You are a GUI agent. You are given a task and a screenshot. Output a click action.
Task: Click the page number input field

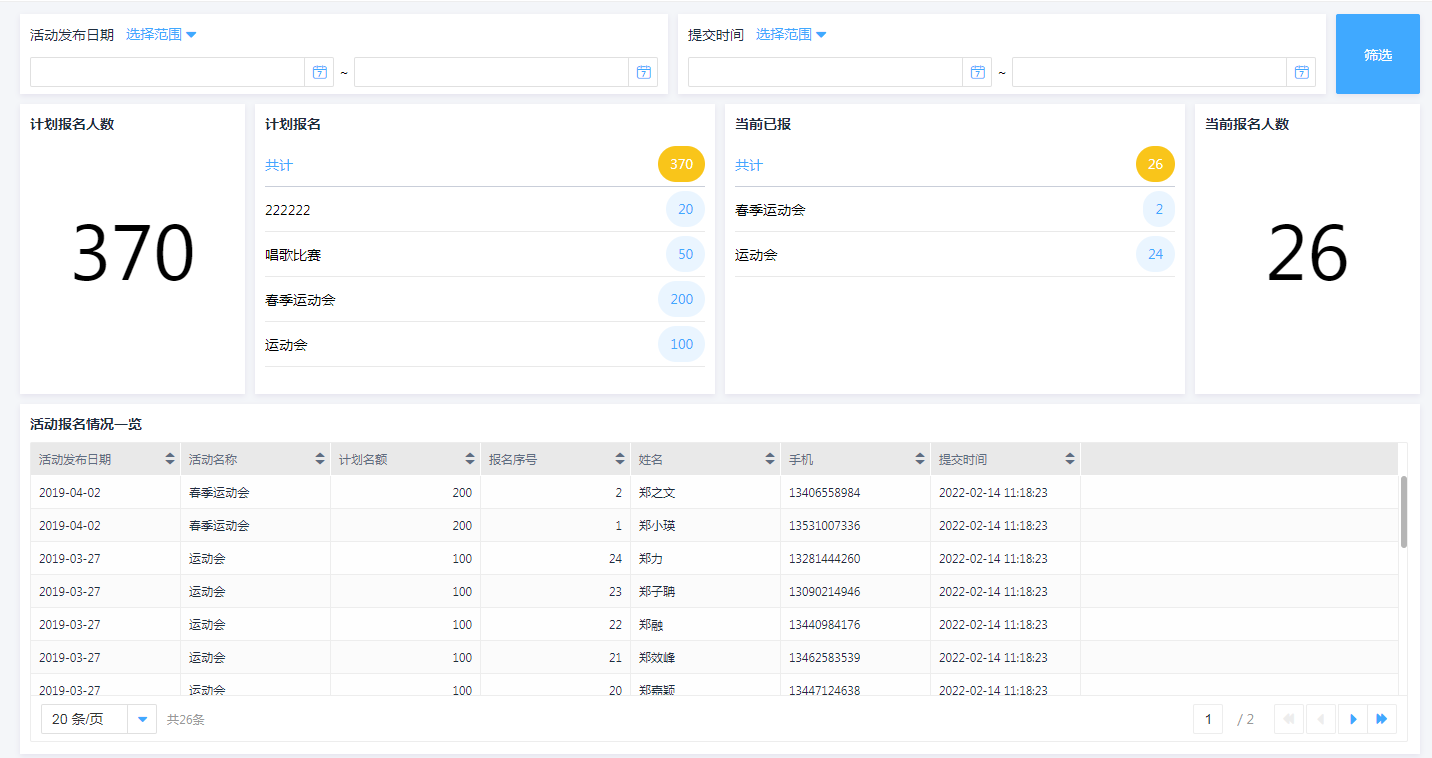(x=1207, y=719)
